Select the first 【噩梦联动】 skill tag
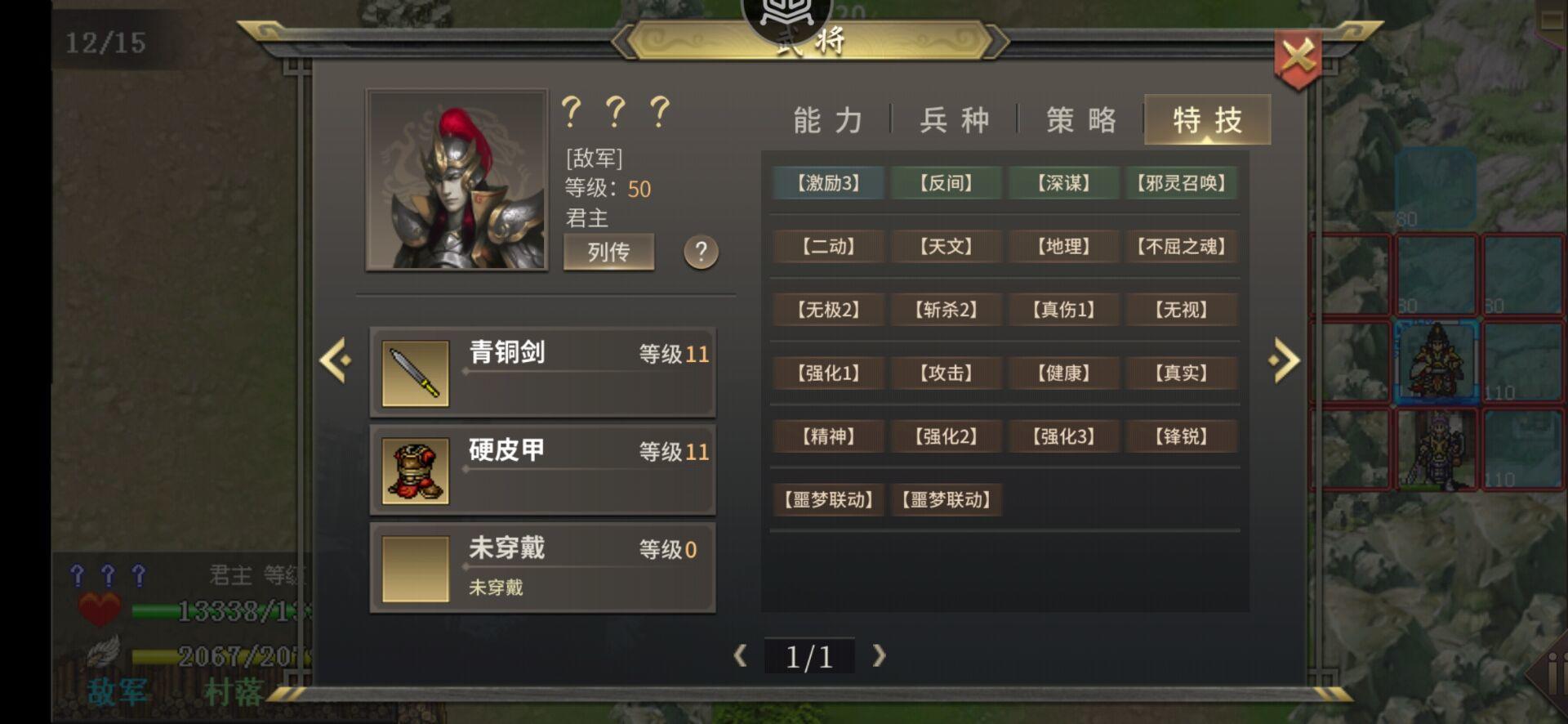 tap(828, 499)
